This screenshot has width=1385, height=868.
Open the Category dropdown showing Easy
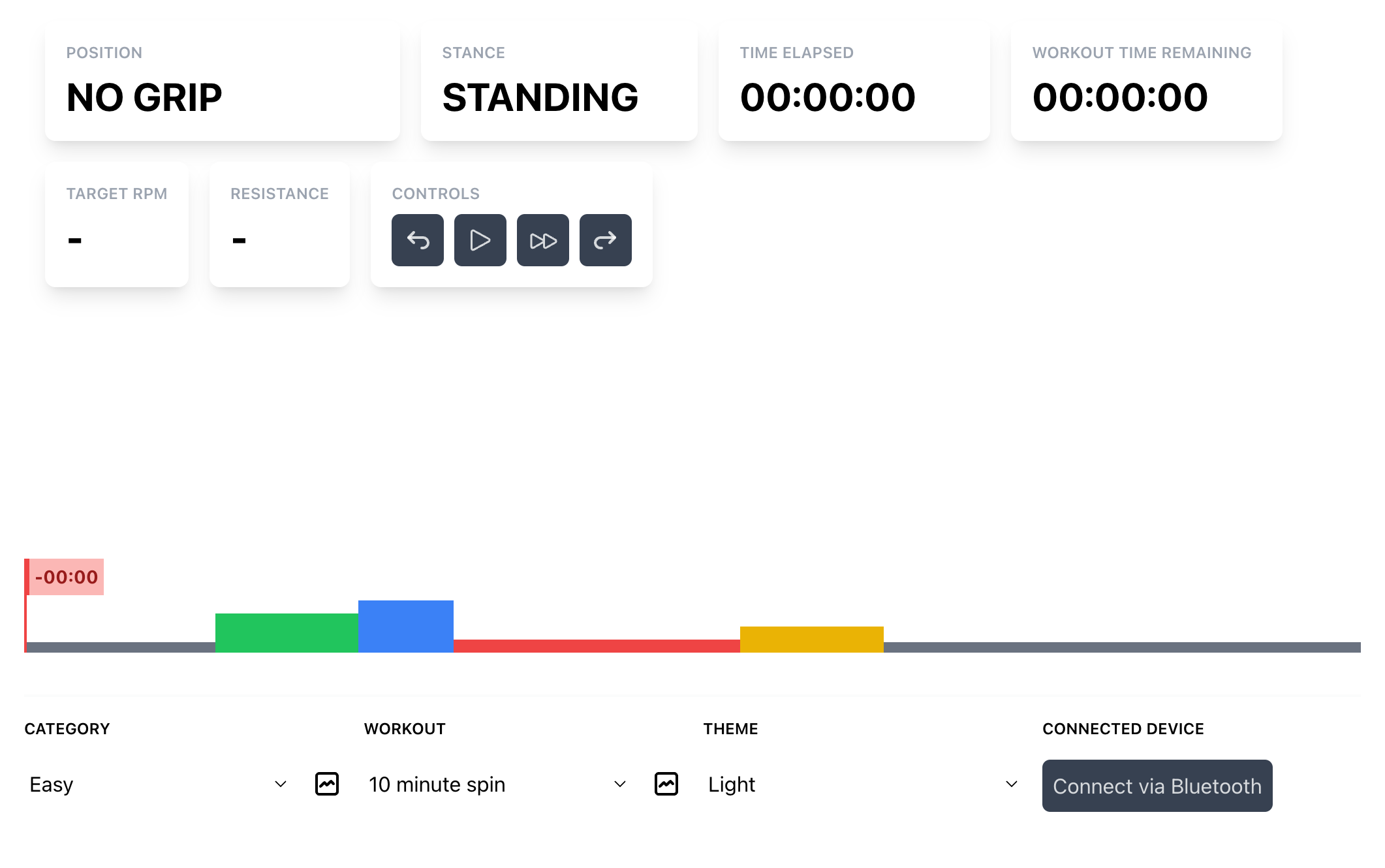[x=158, y=784]
